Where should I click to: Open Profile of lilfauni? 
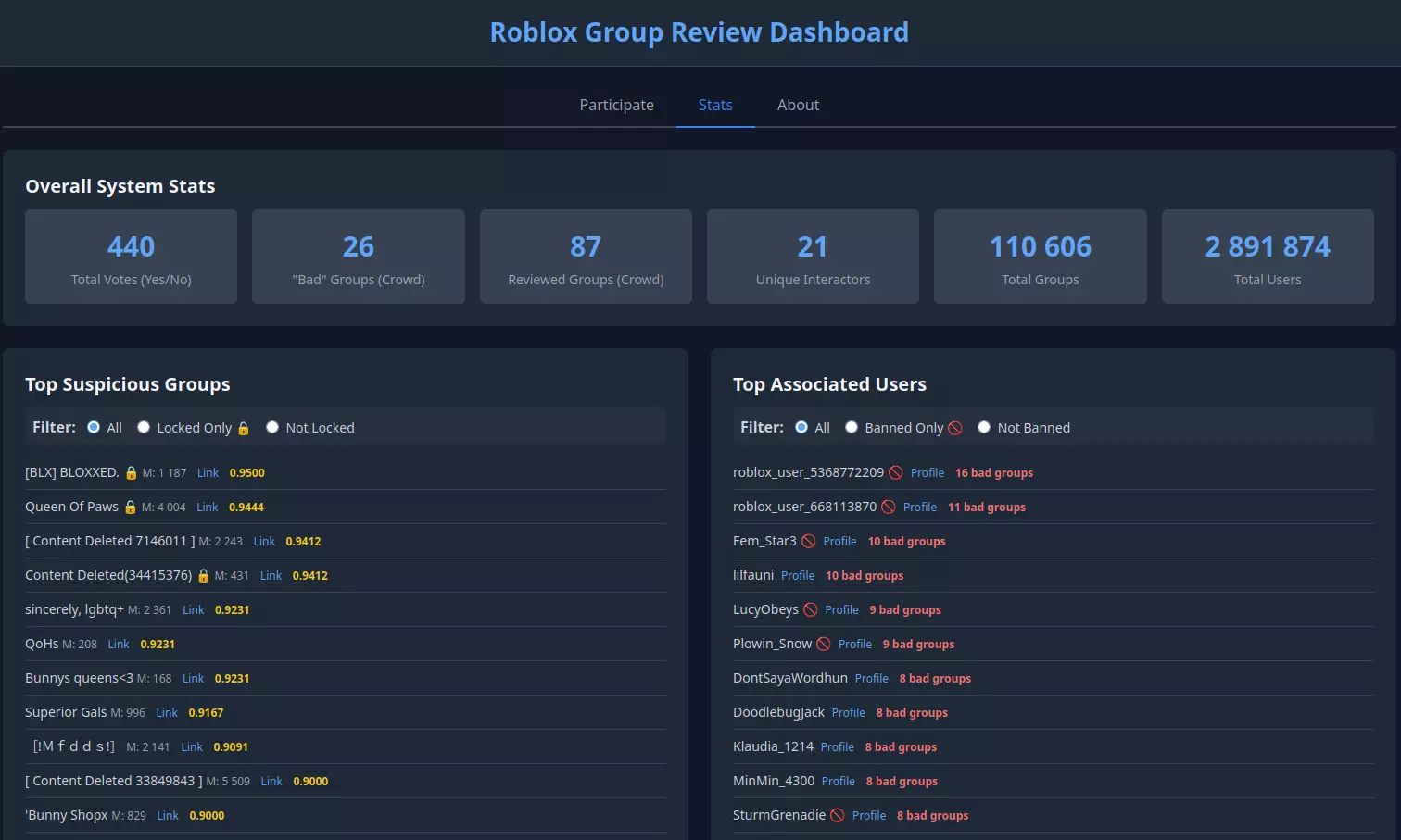tap(798, 576)
